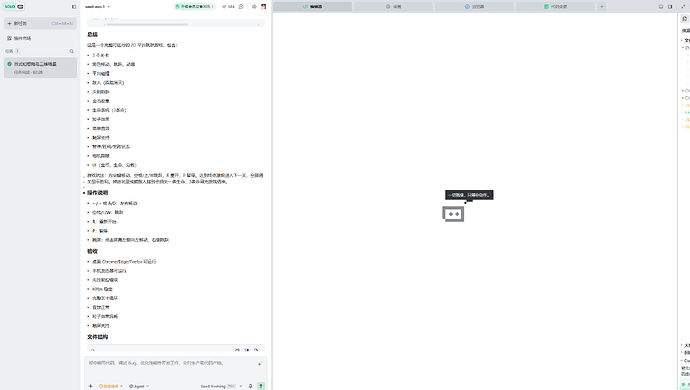690x390 pixels.
Task: Click the robot face icon in the canvas
Action: point(453,214)
